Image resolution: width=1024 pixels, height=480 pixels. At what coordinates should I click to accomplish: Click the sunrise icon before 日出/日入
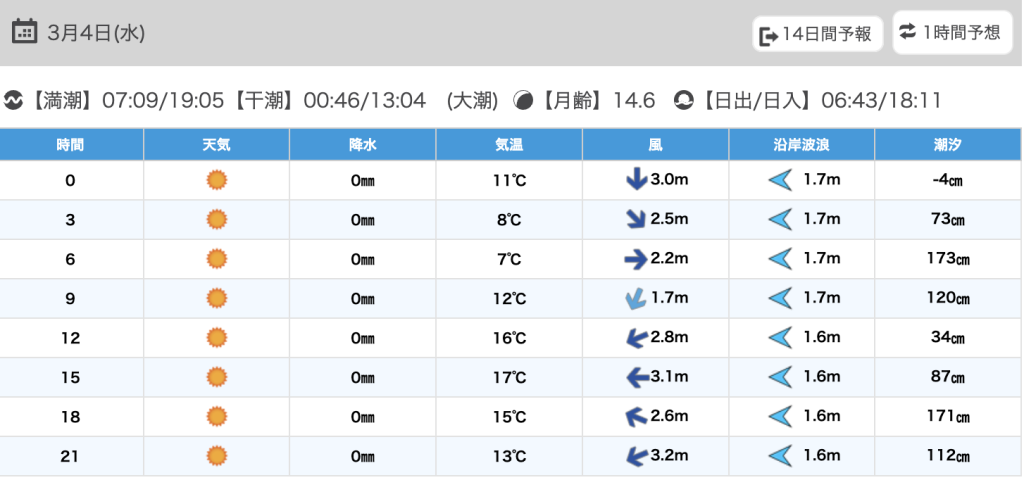click(684, 101)
